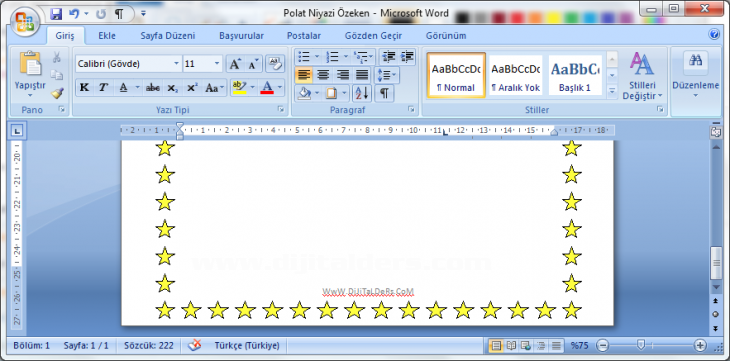Align text left
Image resolution: width=730 pixels, height=361 pixels.
coord(304,75)
